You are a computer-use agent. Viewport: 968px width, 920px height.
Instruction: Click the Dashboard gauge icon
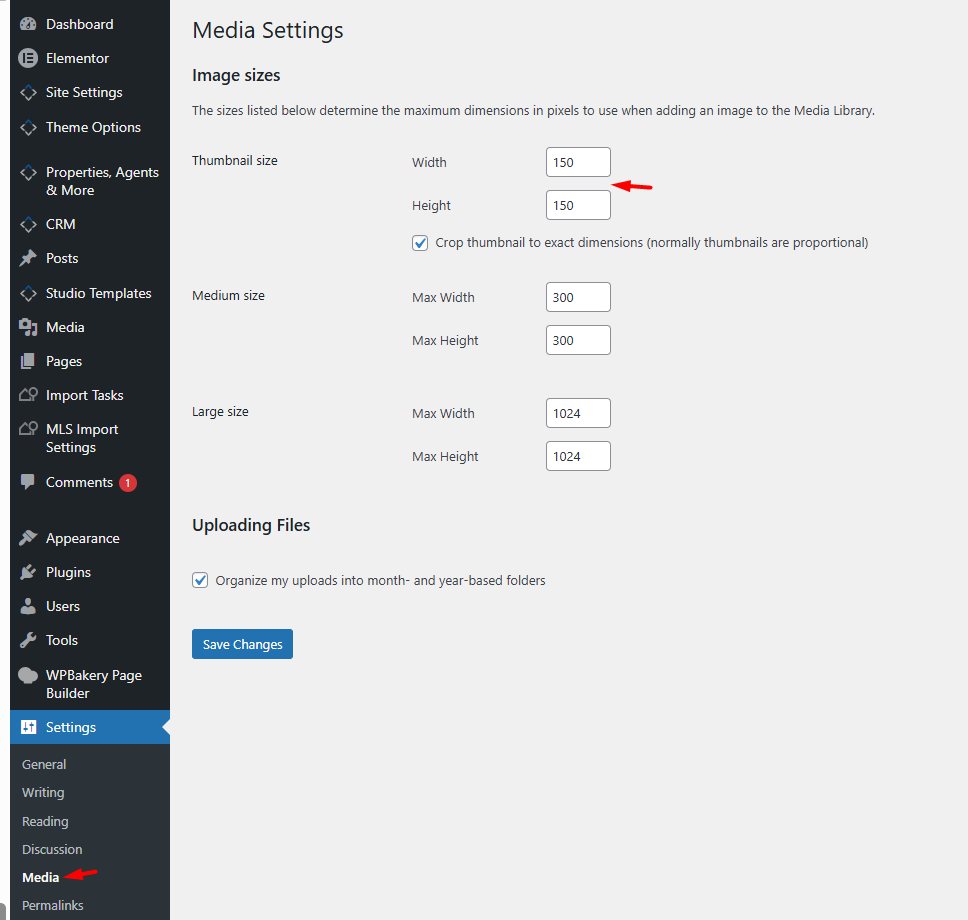(x=28, y=24)
